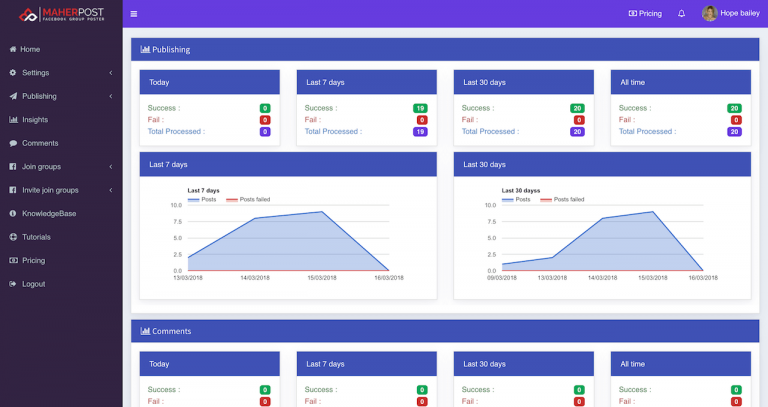Expand the Publishing submenu arrow
Viewport: 768px width, 407px height.
[110, 96]
